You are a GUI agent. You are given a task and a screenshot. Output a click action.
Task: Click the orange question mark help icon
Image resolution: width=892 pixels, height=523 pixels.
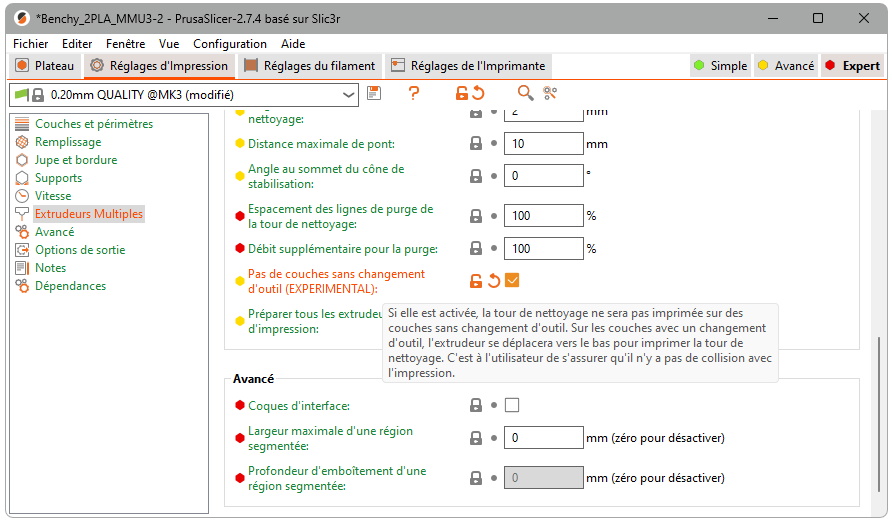414,93
